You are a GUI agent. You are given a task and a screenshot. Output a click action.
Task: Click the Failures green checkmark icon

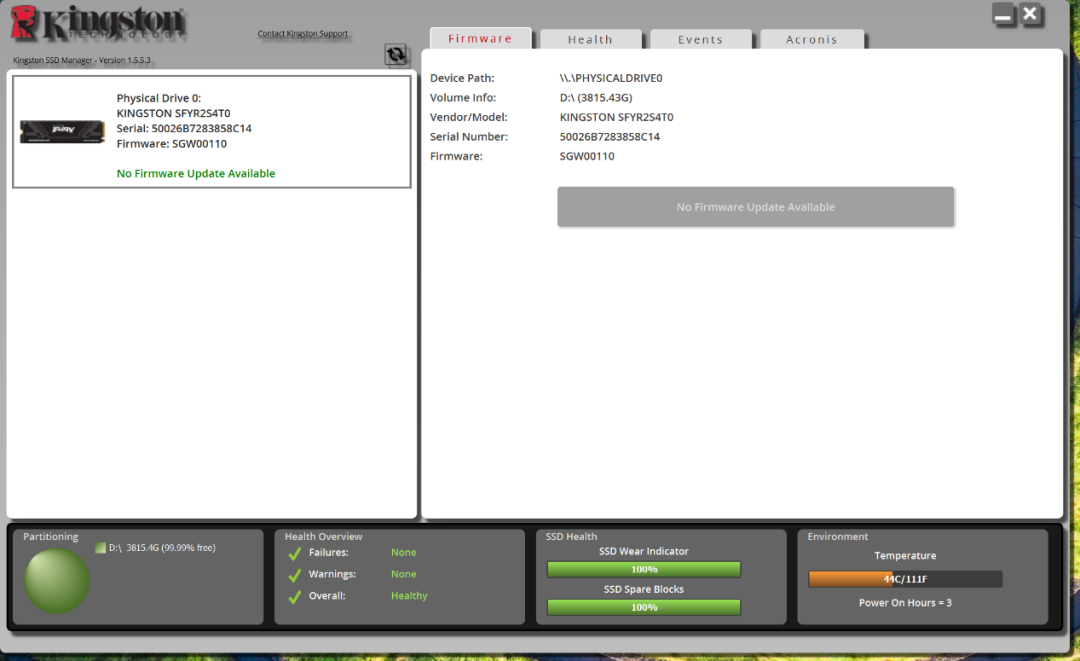[x=295, y=553]
